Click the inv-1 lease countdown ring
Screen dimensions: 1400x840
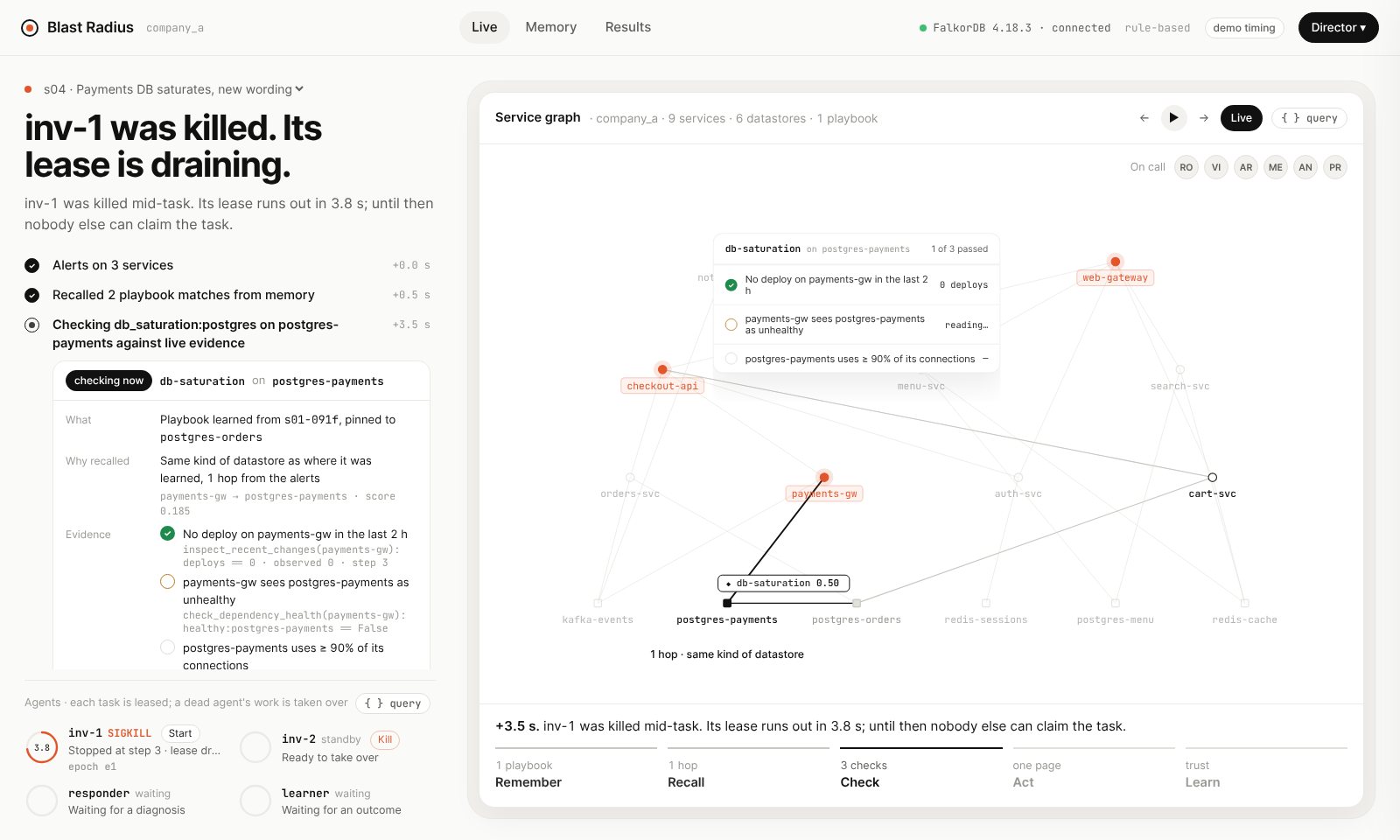(x=42, y=747)
